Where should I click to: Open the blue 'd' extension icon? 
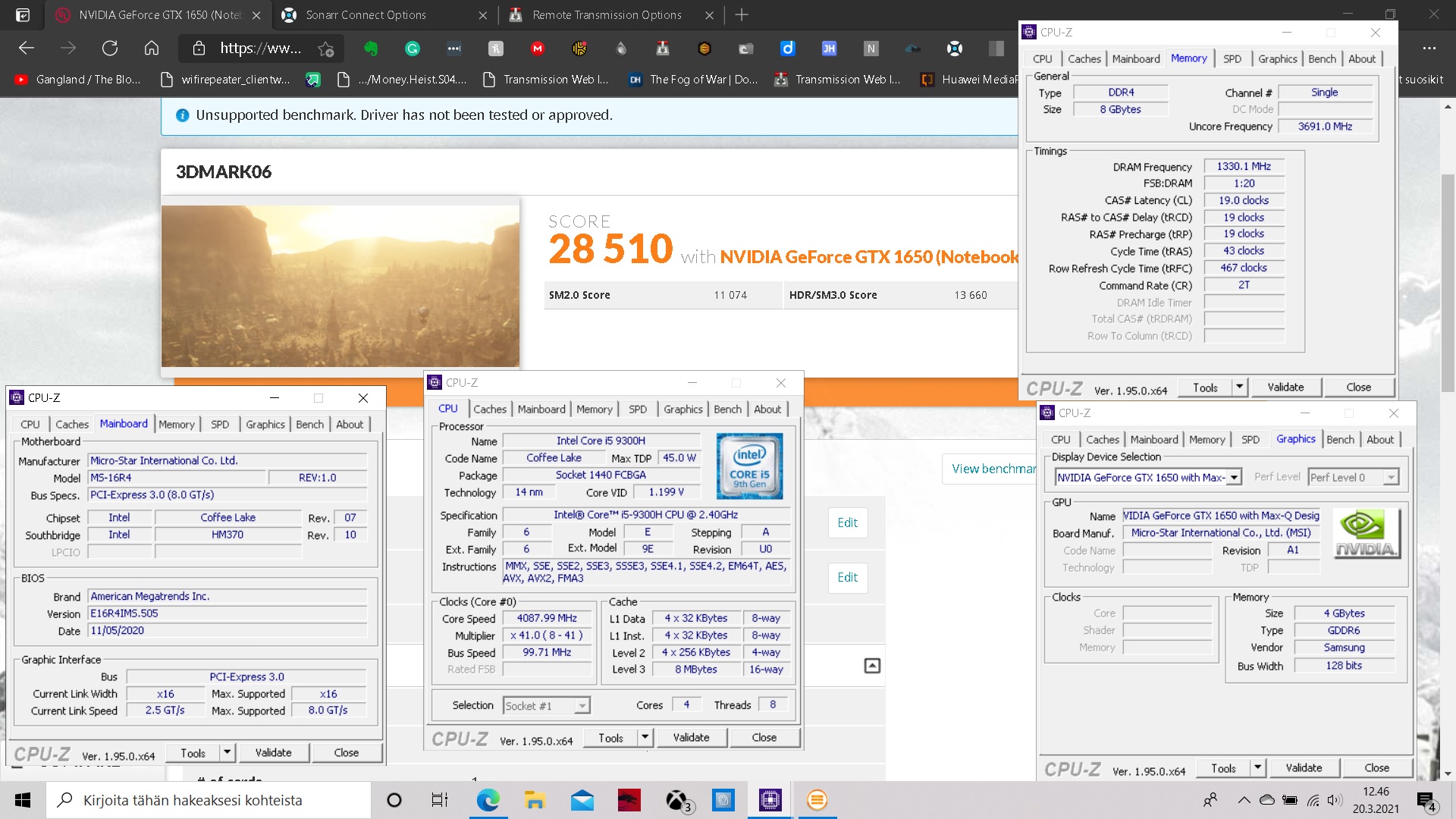[x=788, y=49]
